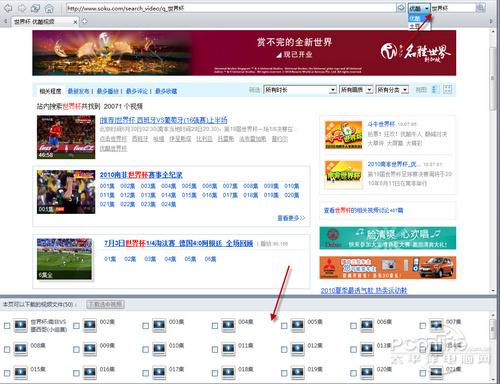Click video icon for 017集 download item
The image size is (500, 384).
(159, 373)
